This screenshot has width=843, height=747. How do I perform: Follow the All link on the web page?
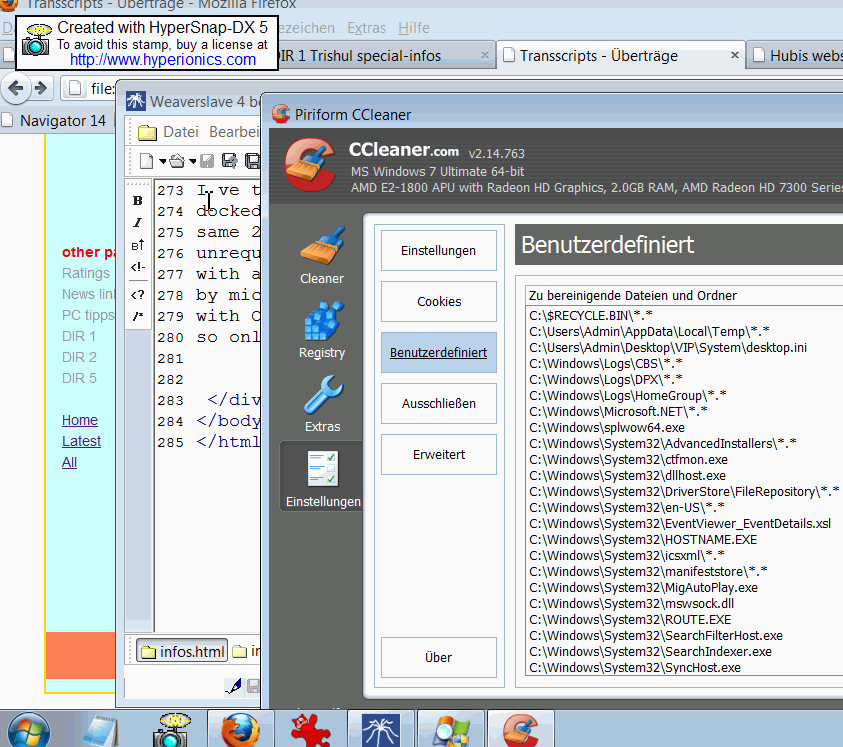coord(69,462)
